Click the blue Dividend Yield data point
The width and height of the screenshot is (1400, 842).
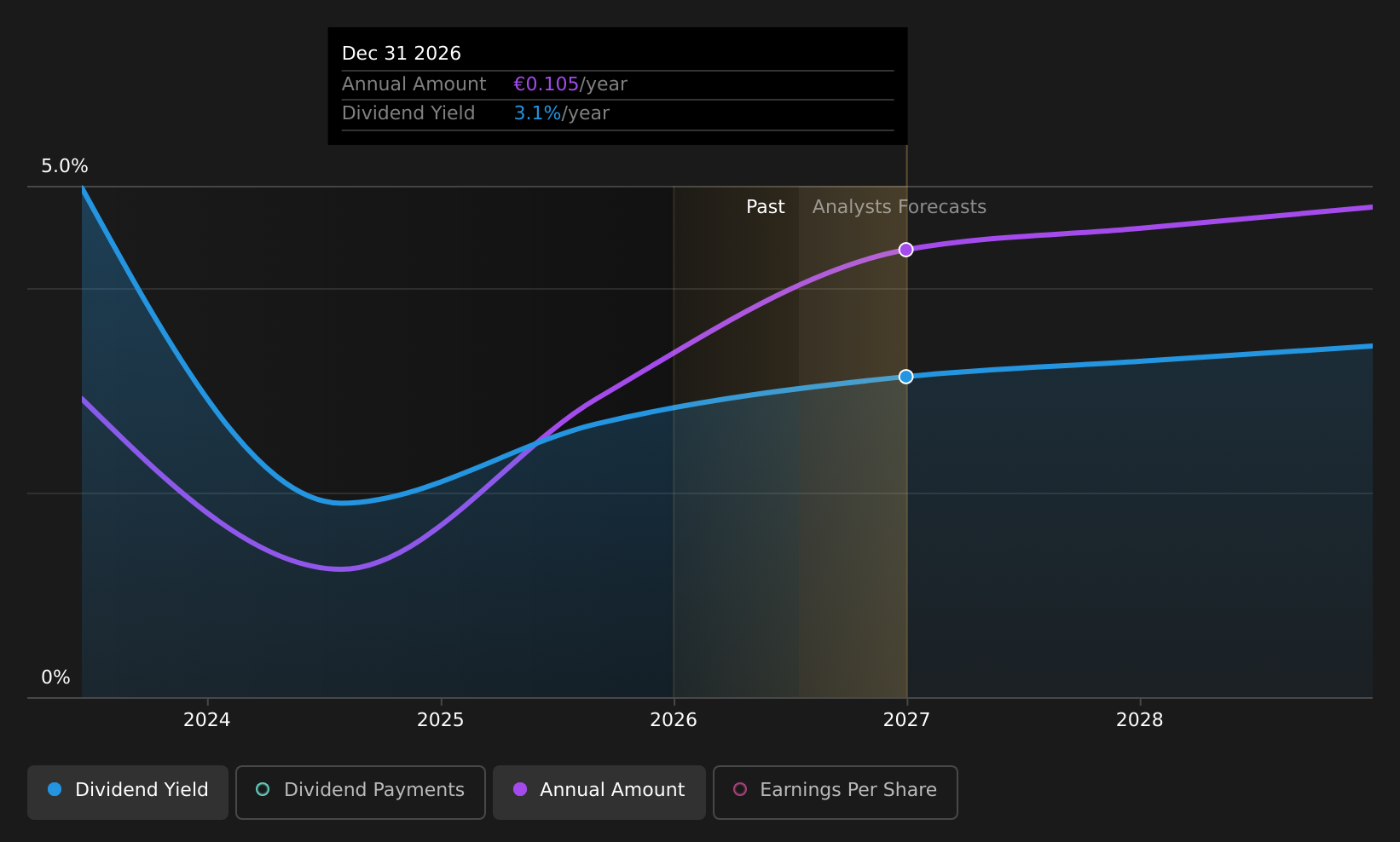[906, 377]
